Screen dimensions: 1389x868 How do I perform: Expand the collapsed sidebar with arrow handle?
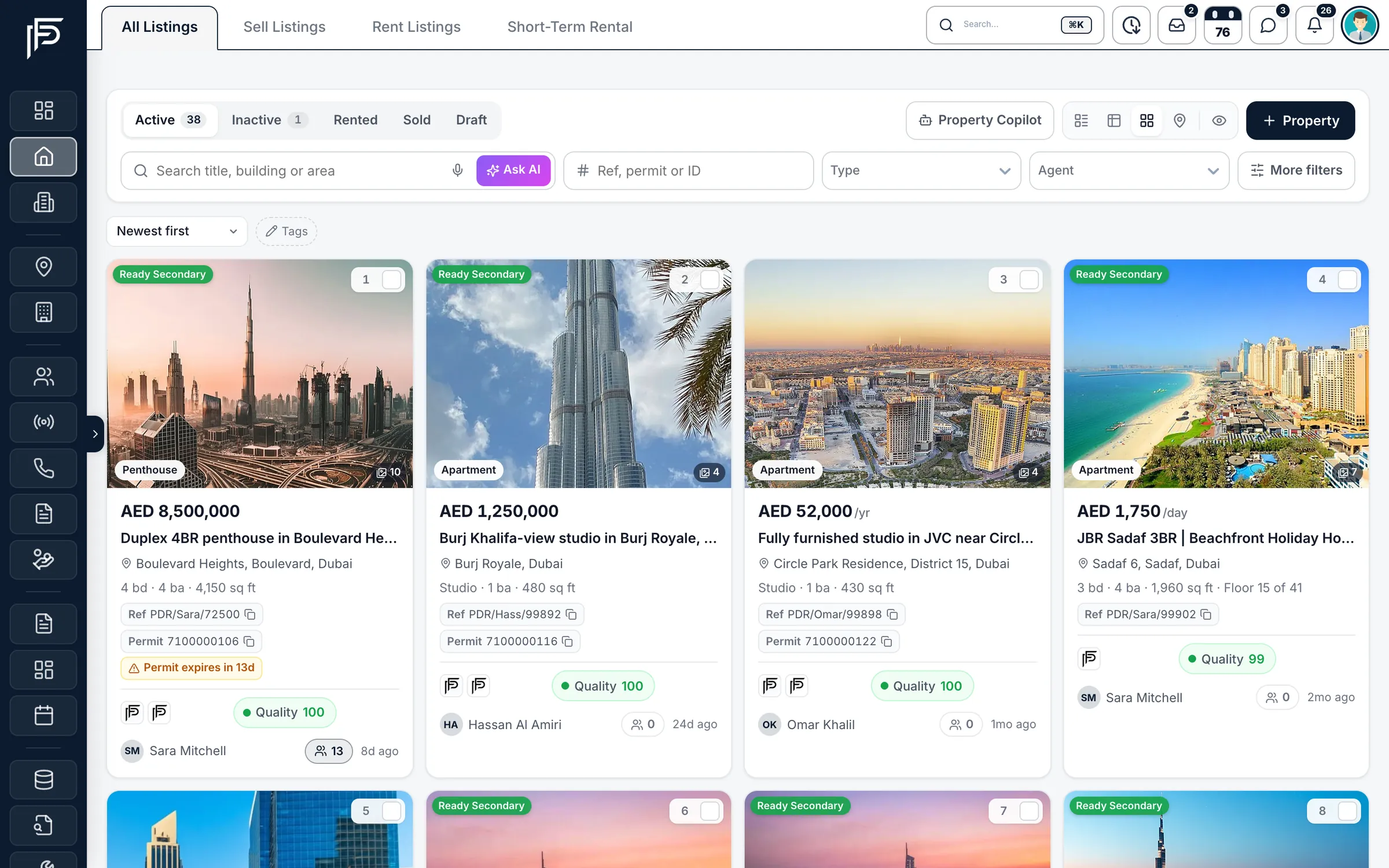(x=95, y=433)
